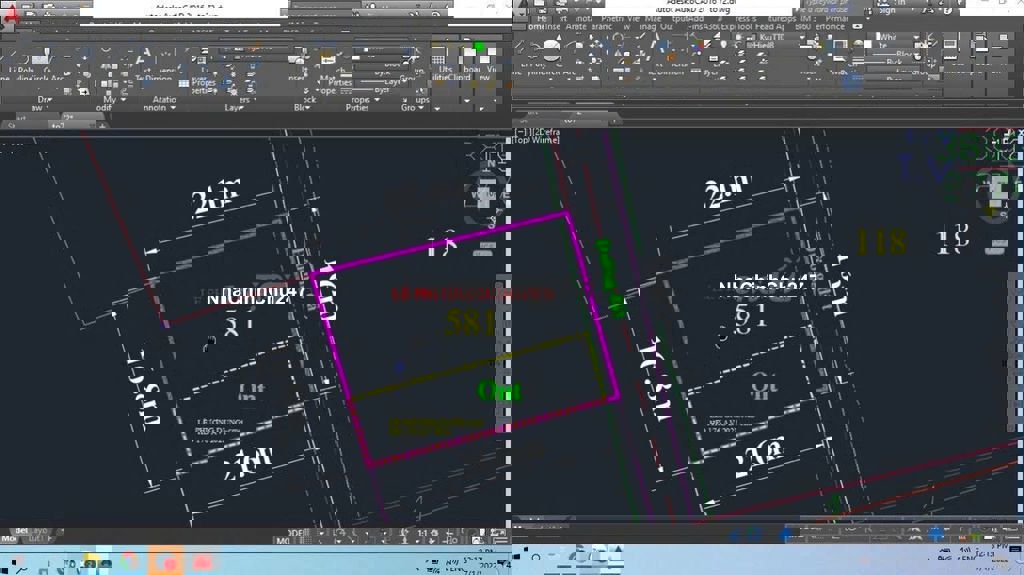Viewport: 1024px width, 575px height.
Task: Click the green 'Ont' text in drawing
Action: click(499, 391)
